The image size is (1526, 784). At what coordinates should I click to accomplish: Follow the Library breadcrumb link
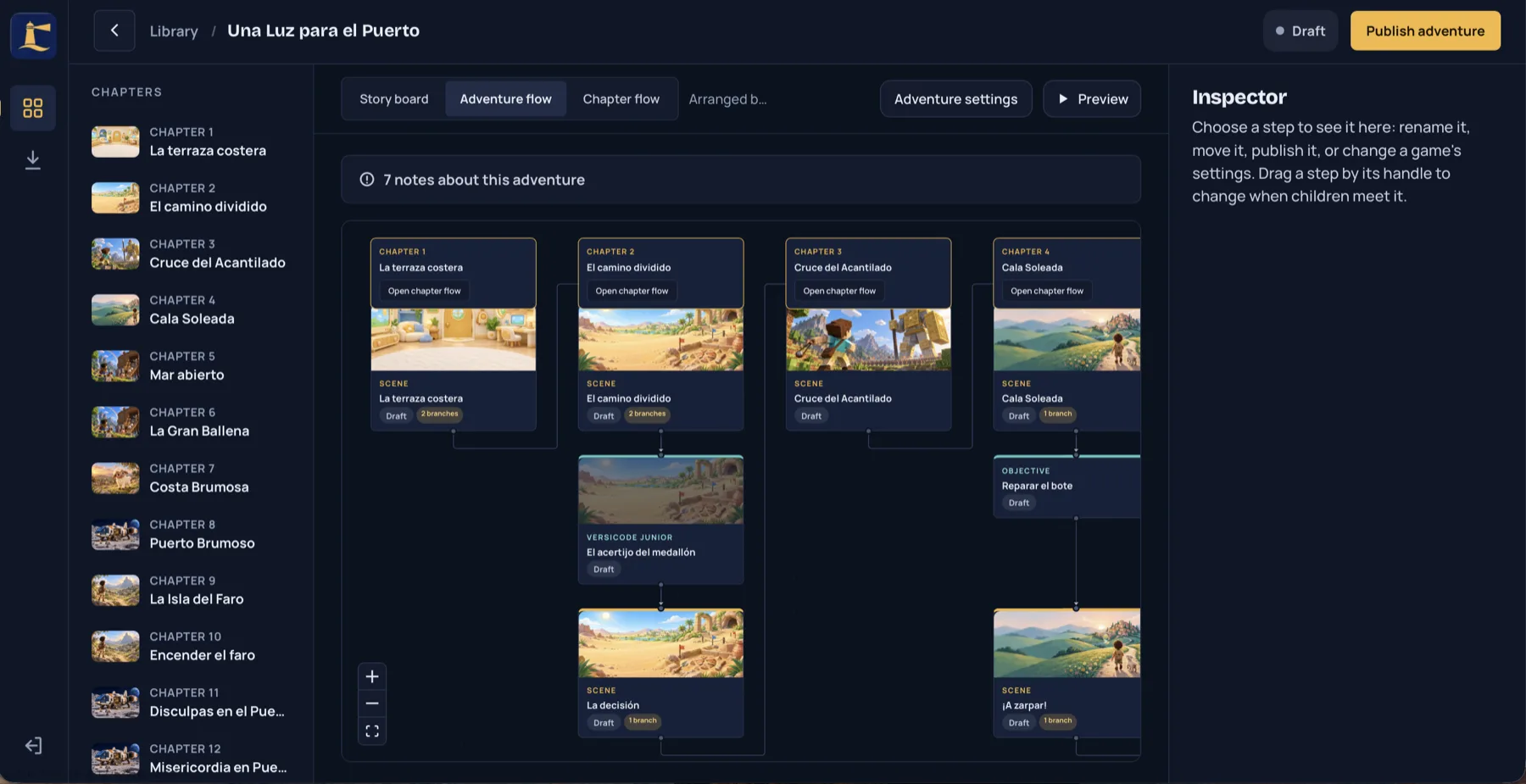(174, 31)
